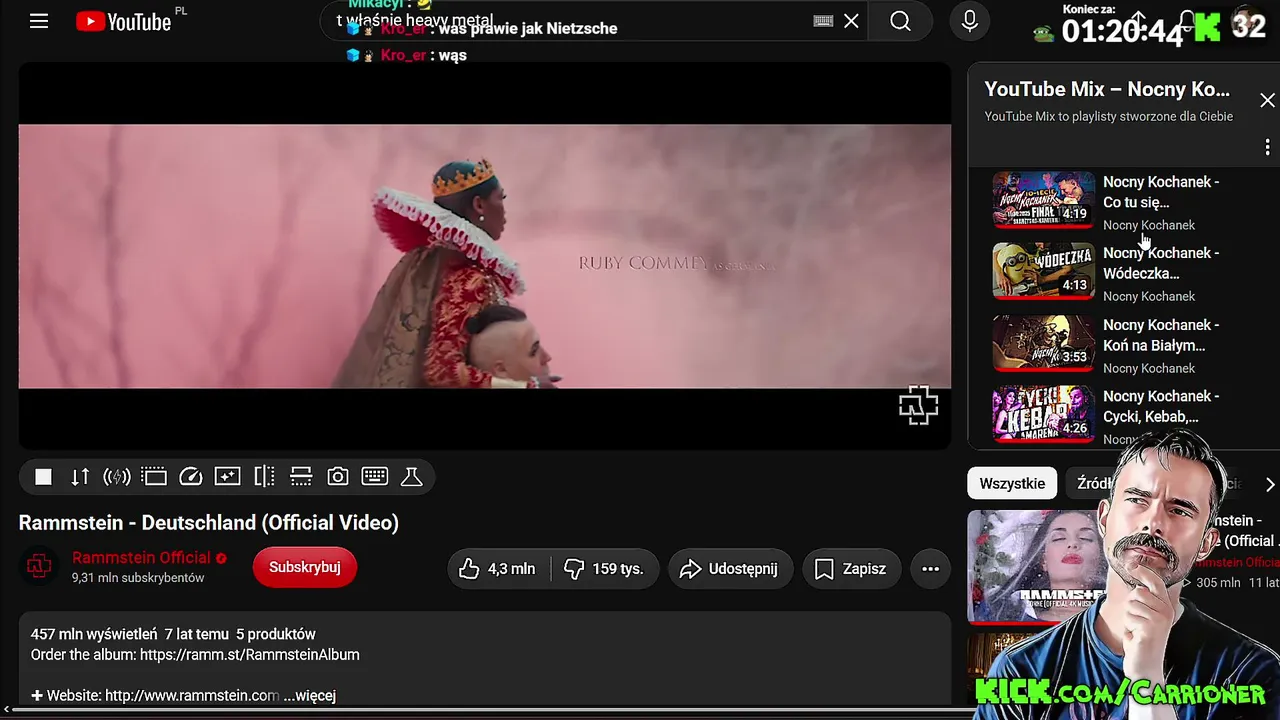1280x720 pixels.
Task: Select the Wszystkie filter chip
Action: point(1012,484)
